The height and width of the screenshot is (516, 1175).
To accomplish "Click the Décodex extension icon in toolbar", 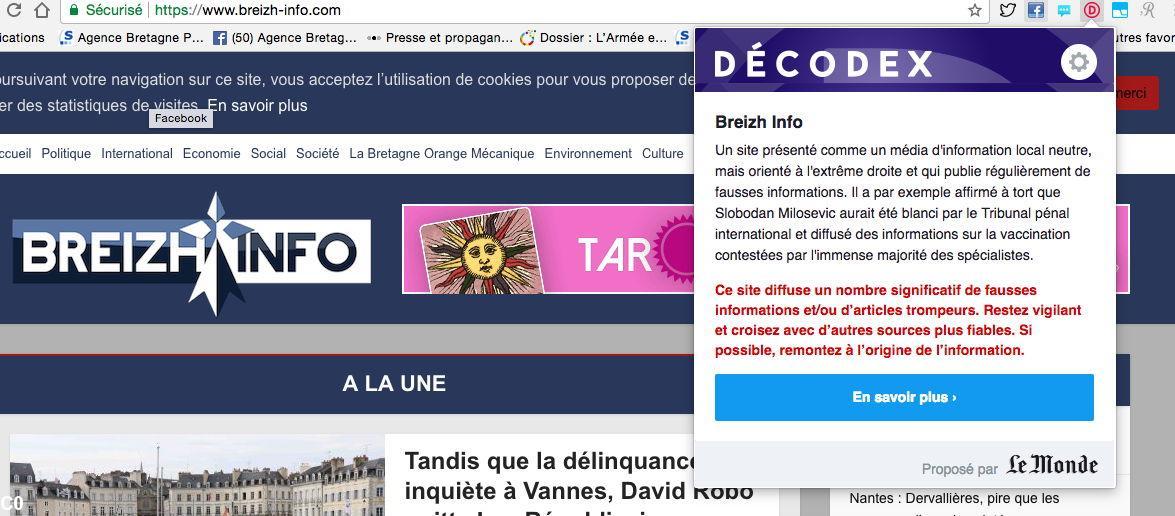I will click(1091, 10).
